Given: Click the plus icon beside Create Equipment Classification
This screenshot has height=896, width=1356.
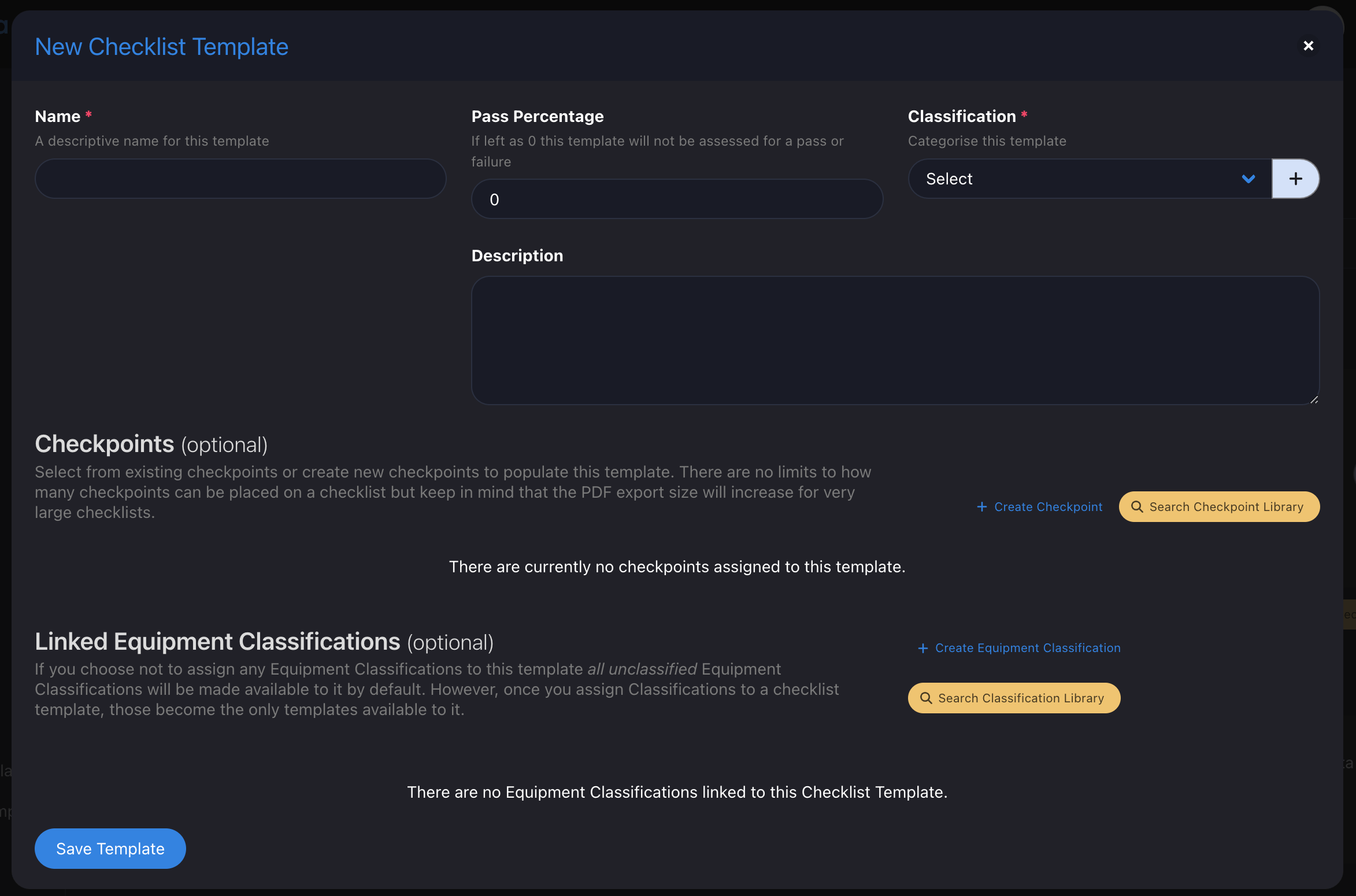Looking at the screenshot, I should tap(922, 647).
